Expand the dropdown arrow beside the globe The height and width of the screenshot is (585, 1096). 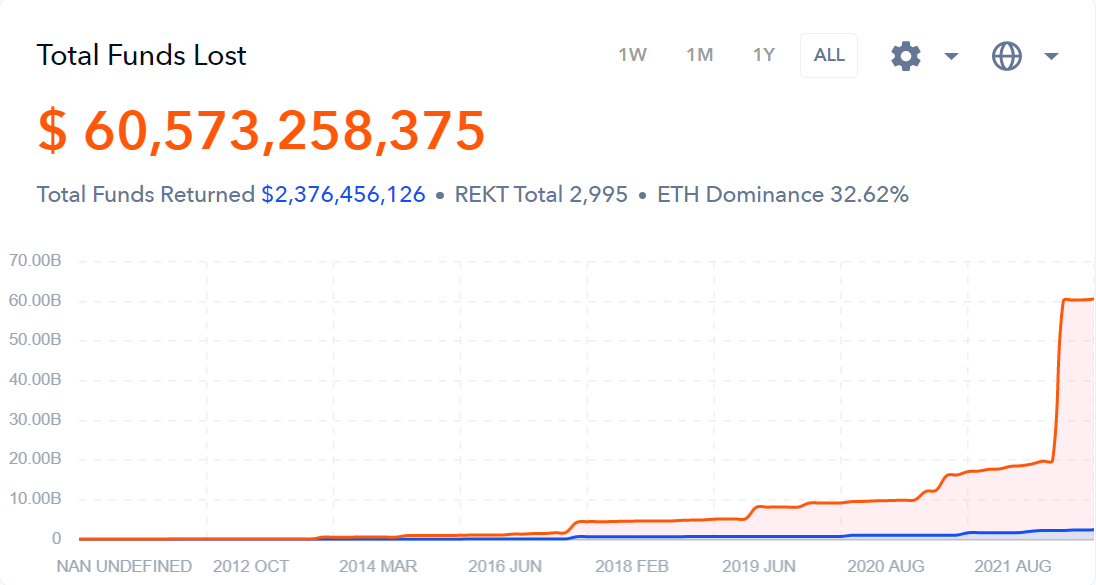[x=1051, y=56]
